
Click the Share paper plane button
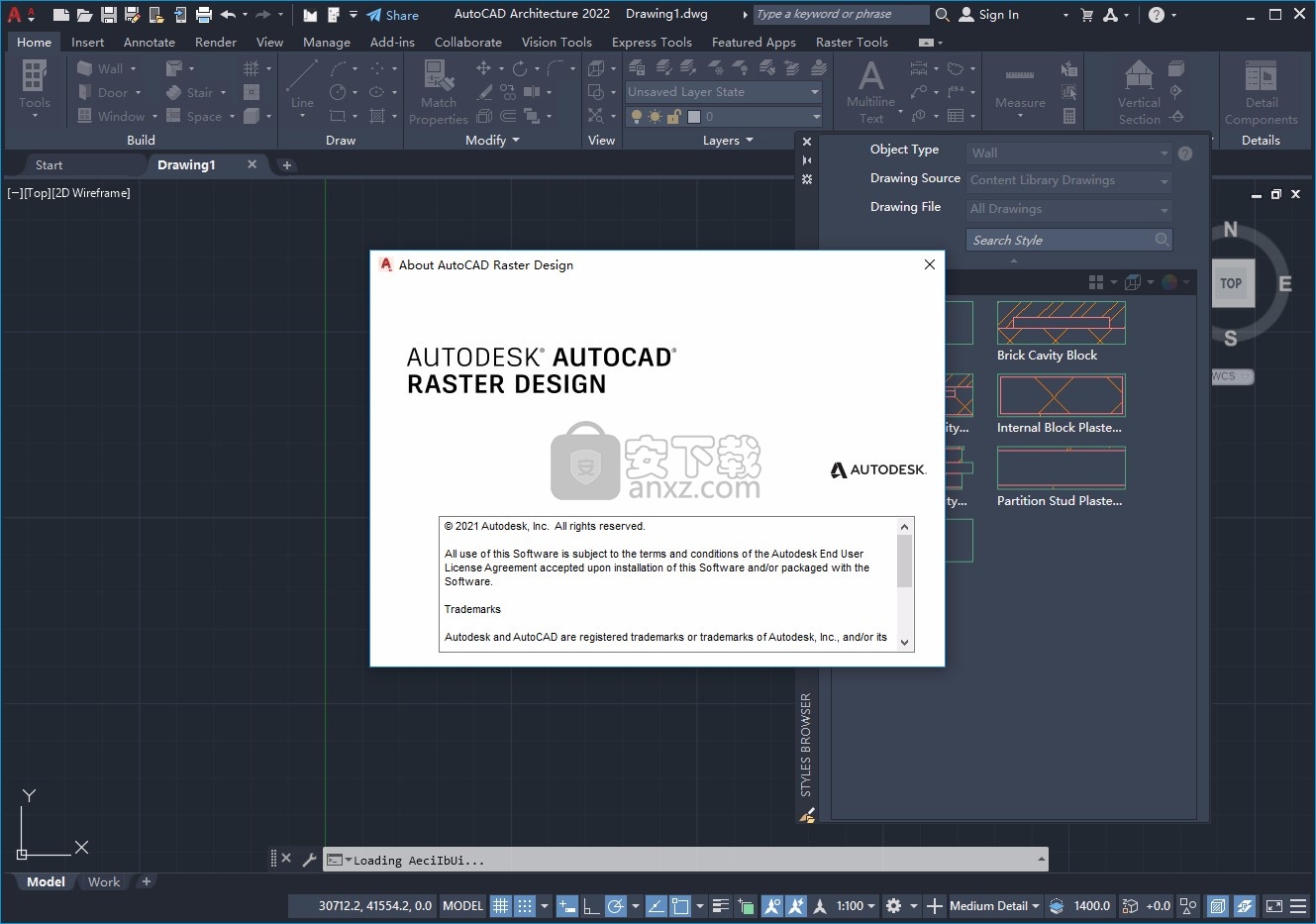(392, 15)
